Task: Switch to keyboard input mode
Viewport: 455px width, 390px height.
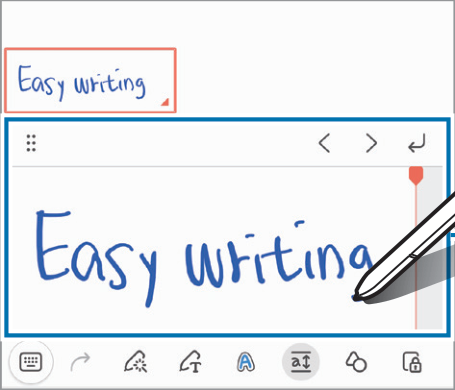Action: [31, 362]
